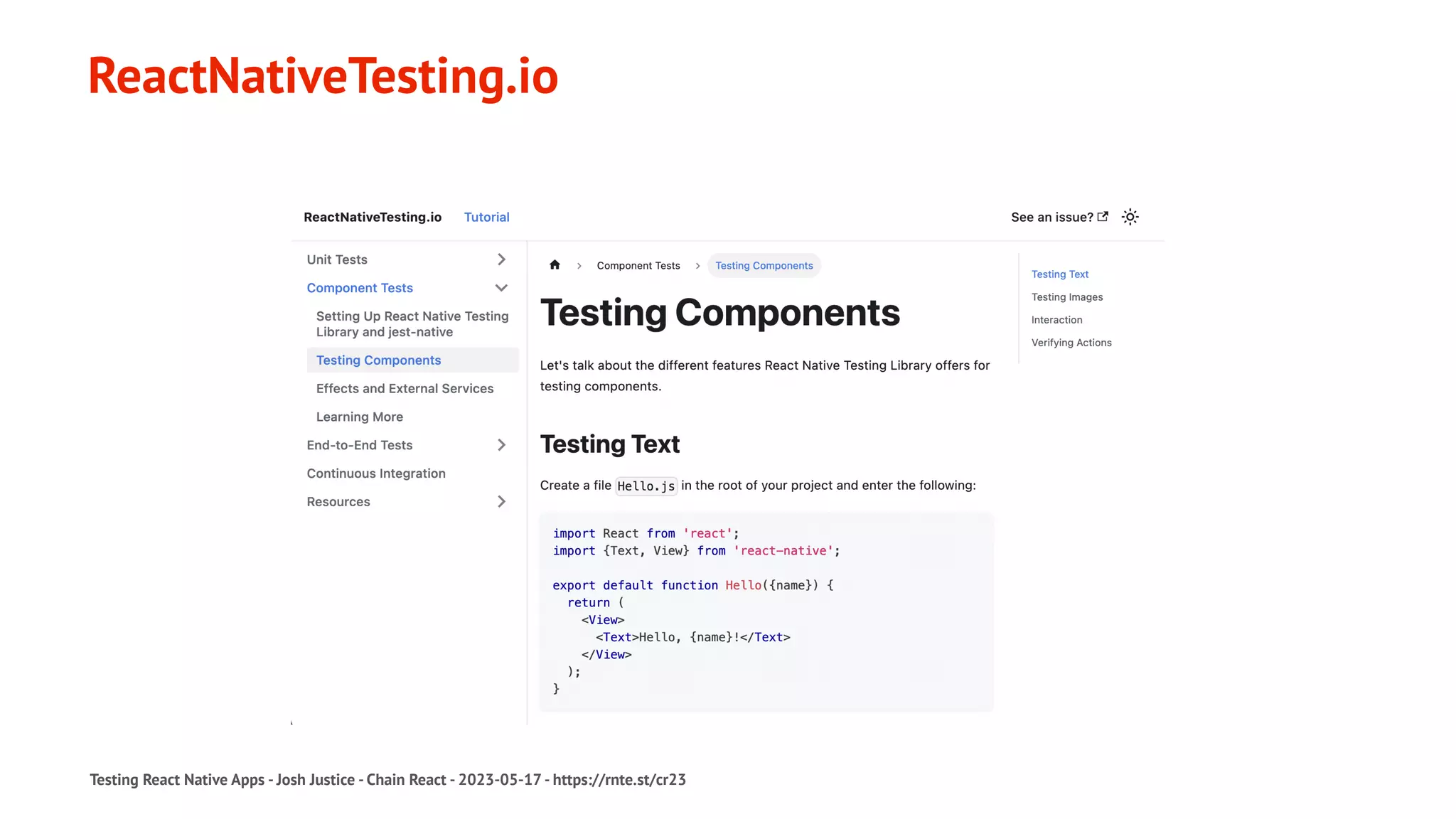
Task: Open Effects and External Services page
Action: (x=405, y=389)
